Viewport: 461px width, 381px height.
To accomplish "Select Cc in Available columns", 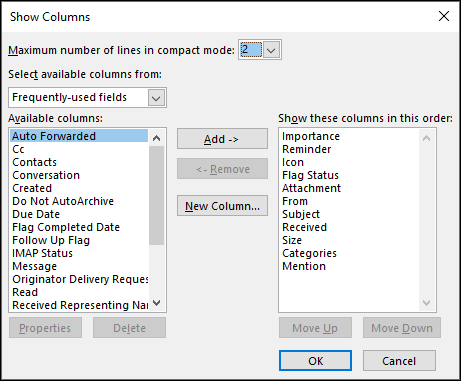I will tap(18, 149).
